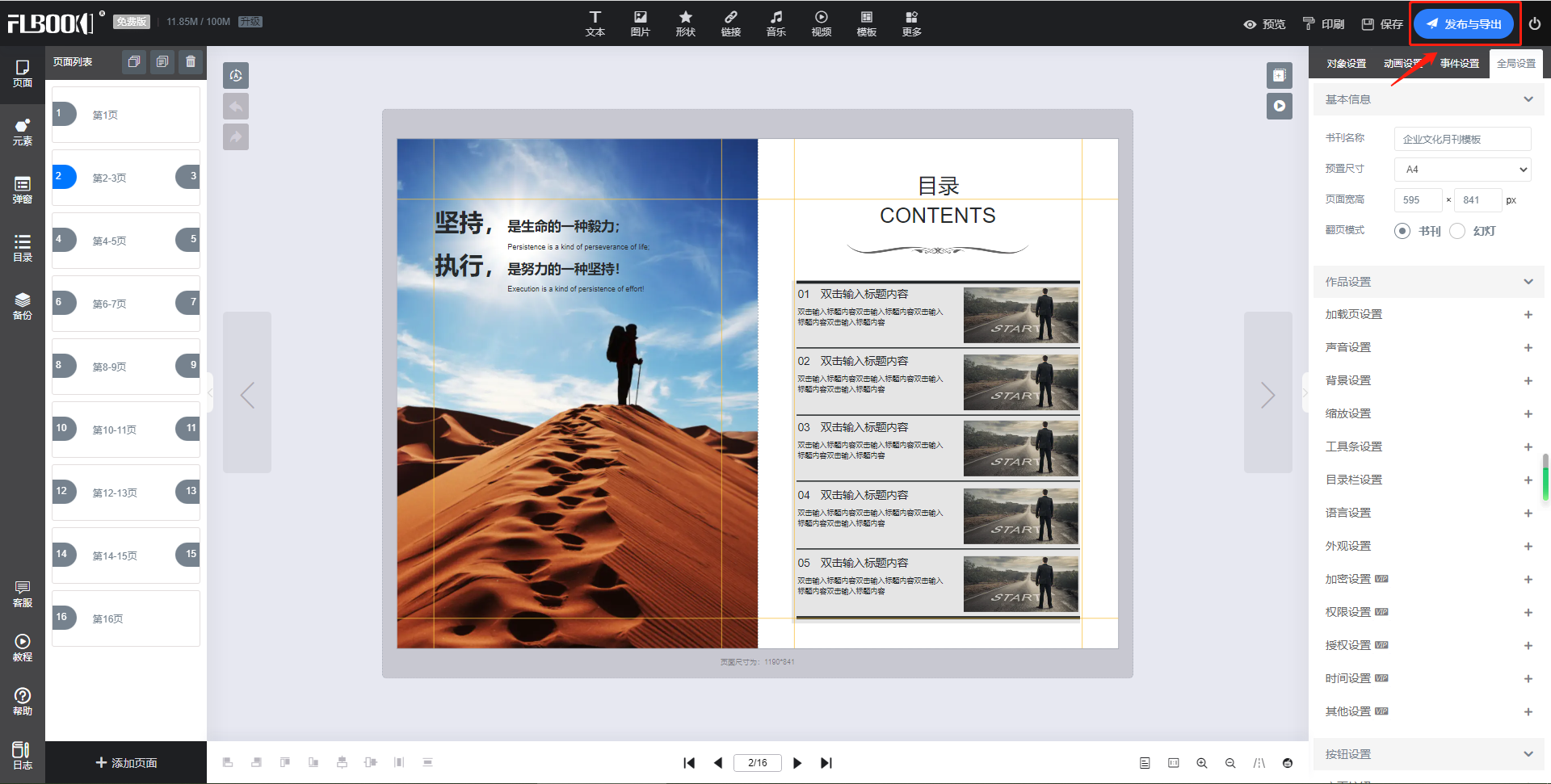The image size is (1551, 784).
Task: Switch to 事件设置 tab
Action: [1460, 64]
